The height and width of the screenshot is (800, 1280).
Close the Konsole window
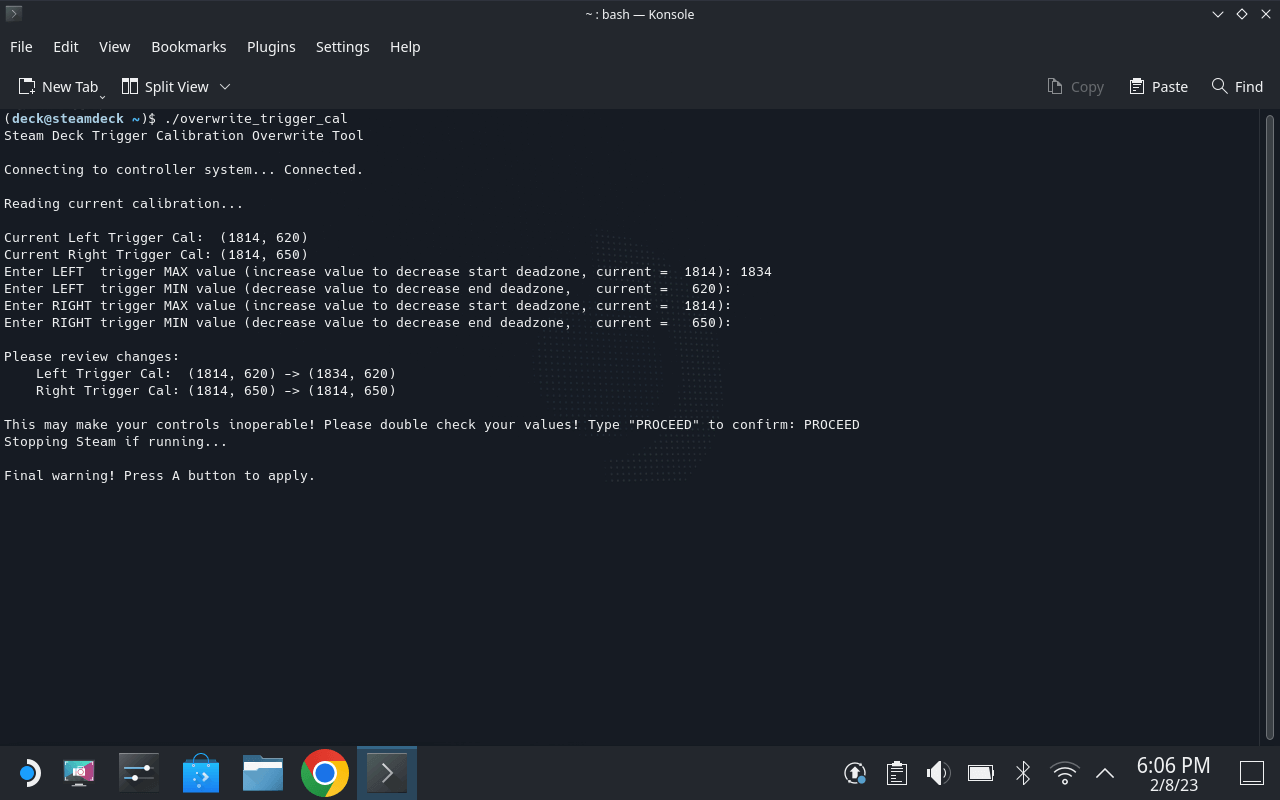(1265, 14)
